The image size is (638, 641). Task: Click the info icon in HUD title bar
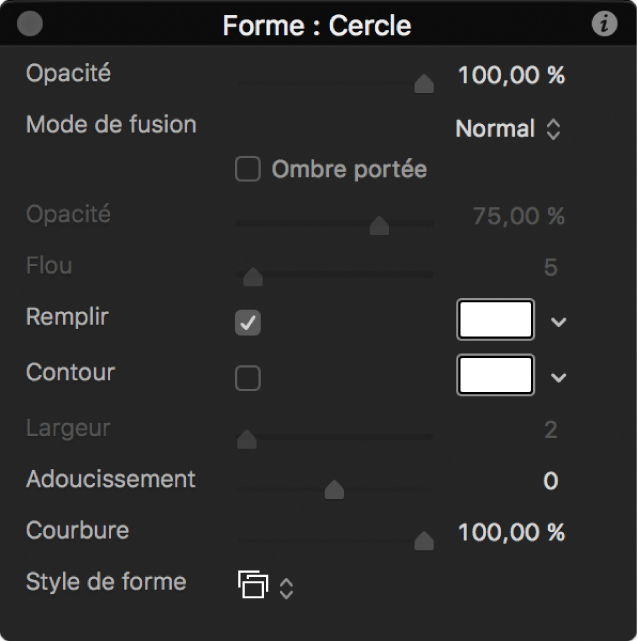(604, 24)
